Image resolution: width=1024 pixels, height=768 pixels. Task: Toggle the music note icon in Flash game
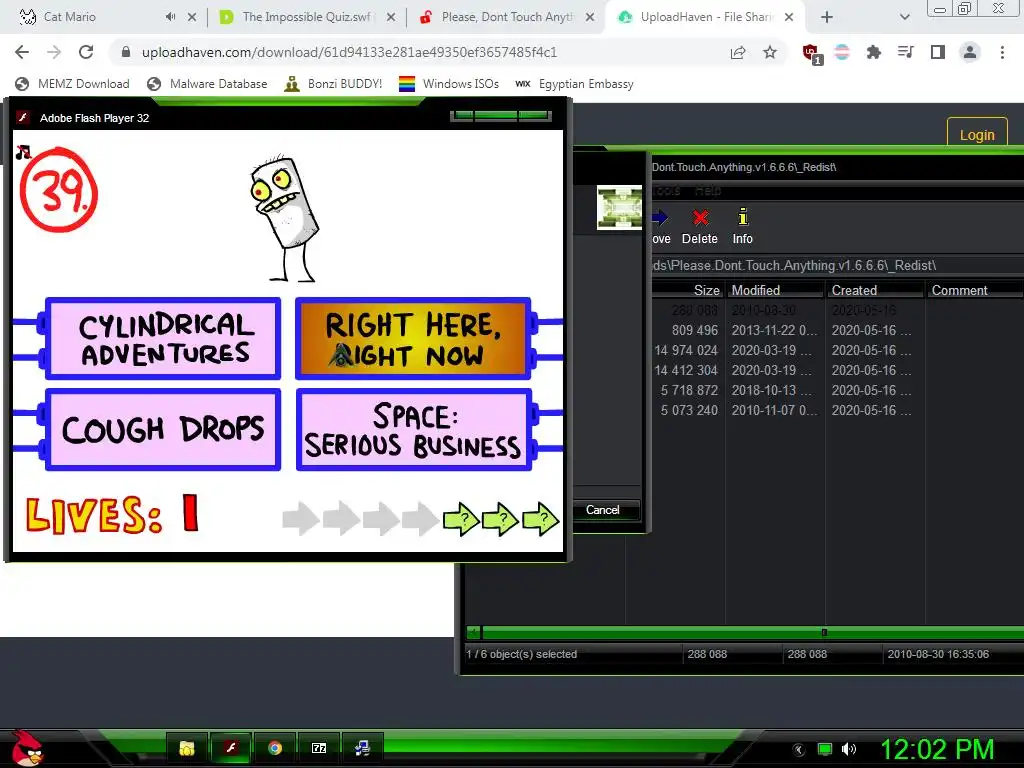(24, 152)
